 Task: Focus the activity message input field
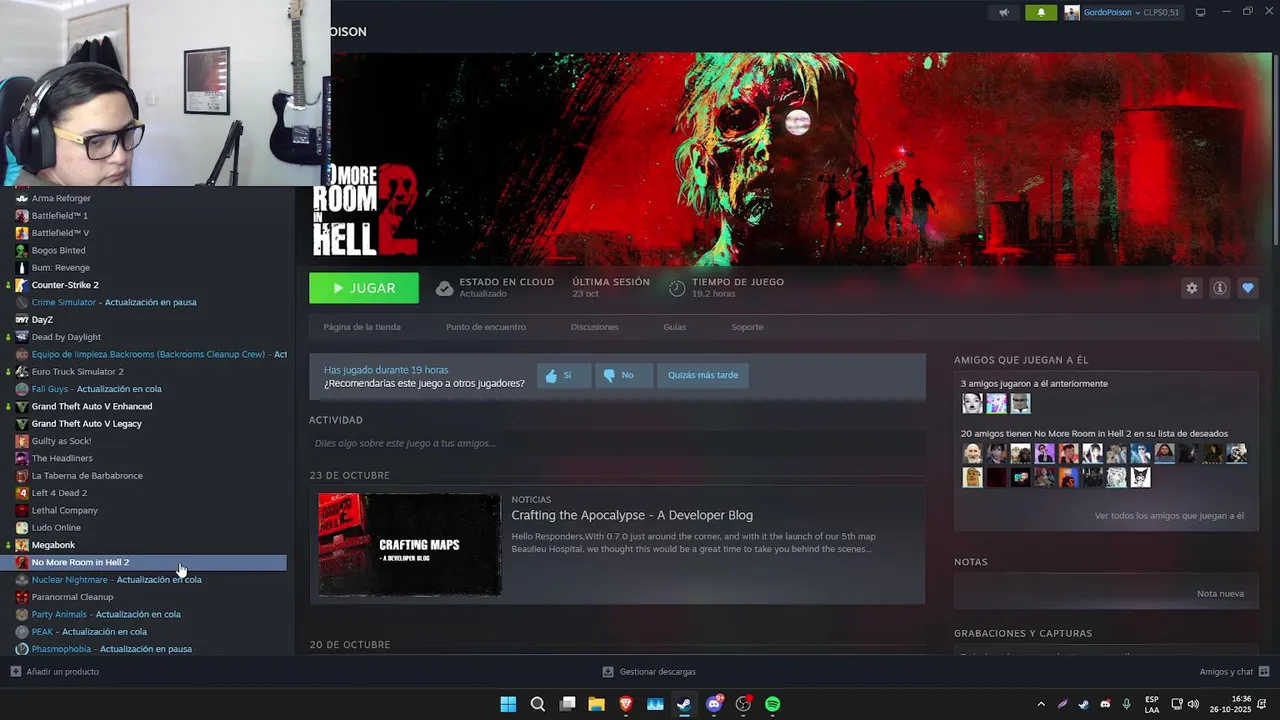[616, 443]
